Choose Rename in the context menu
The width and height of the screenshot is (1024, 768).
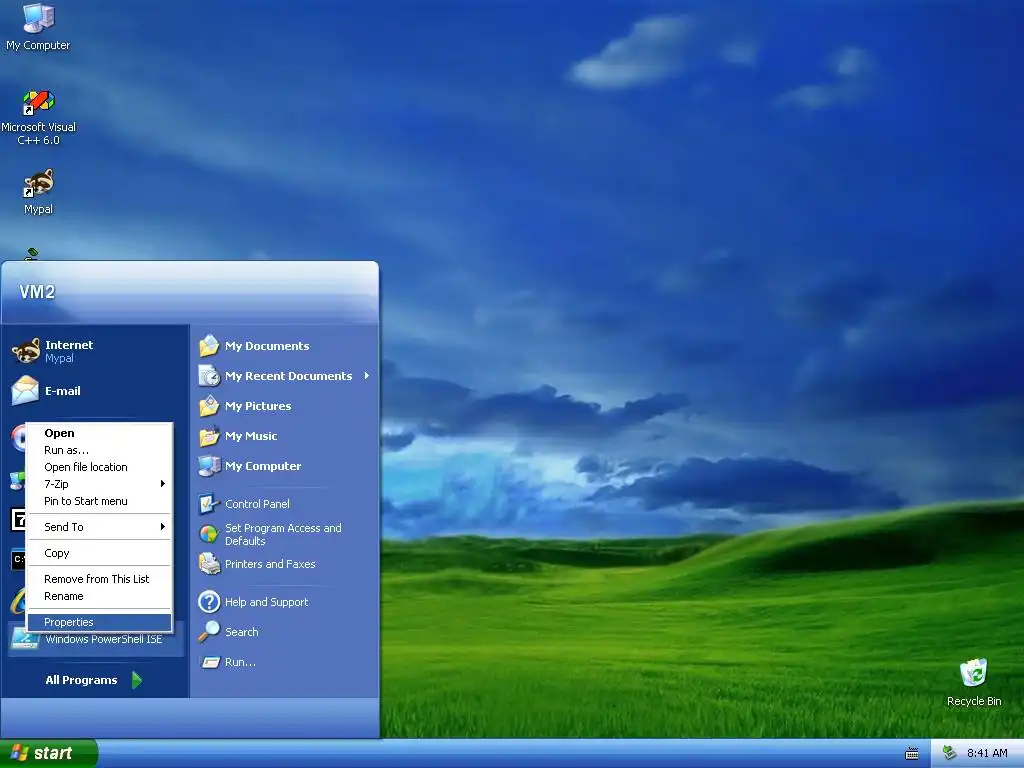(x=99, y=596)
